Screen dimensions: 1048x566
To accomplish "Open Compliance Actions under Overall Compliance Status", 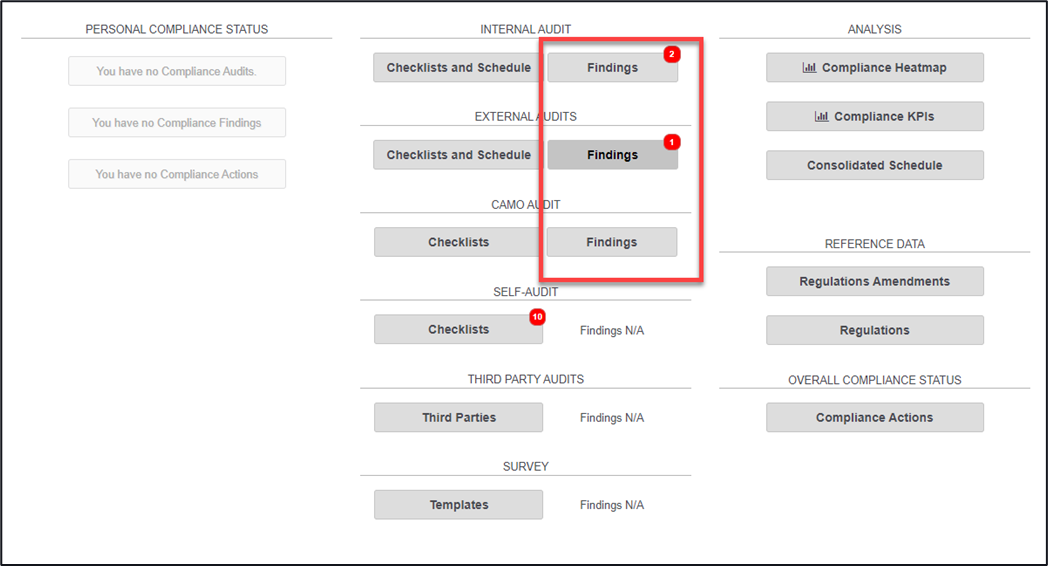I will (874, 418).
